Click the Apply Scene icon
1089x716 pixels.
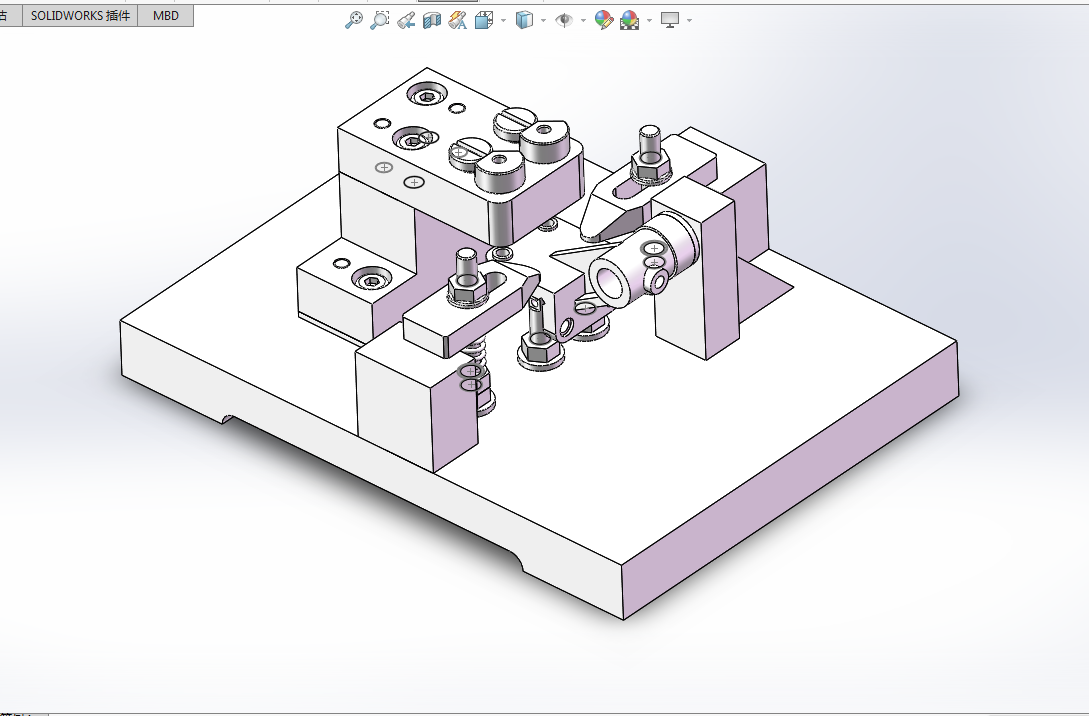[630, 20]
